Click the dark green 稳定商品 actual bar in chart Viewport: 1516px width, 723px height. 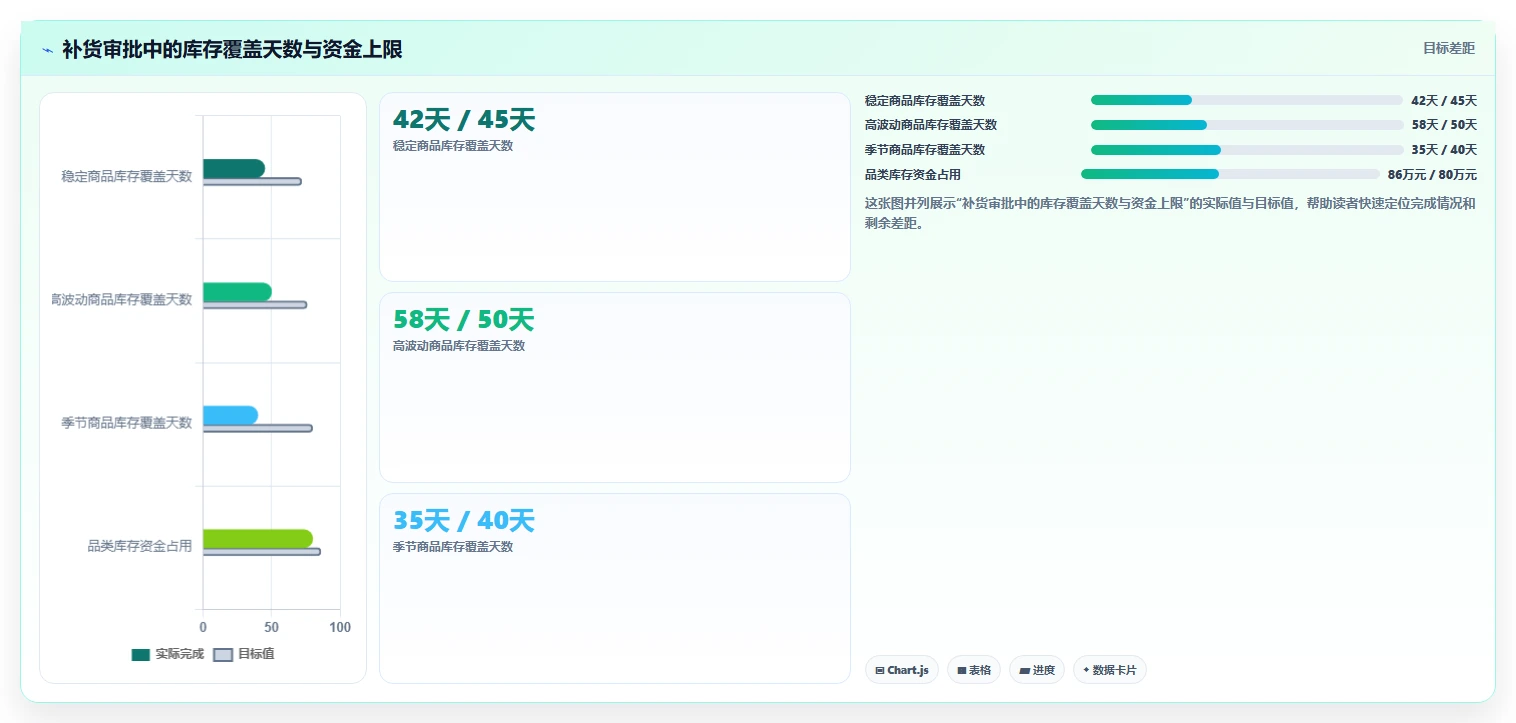[233, 168]
